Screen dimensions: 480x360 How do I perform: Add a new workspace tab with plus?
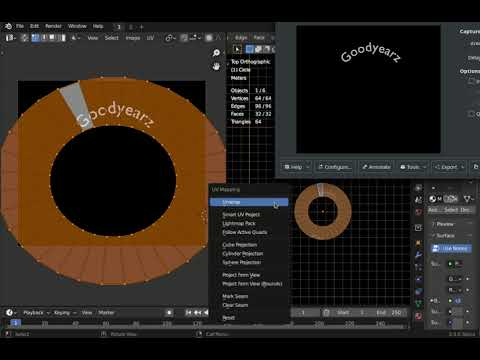[x=141, y=27]
